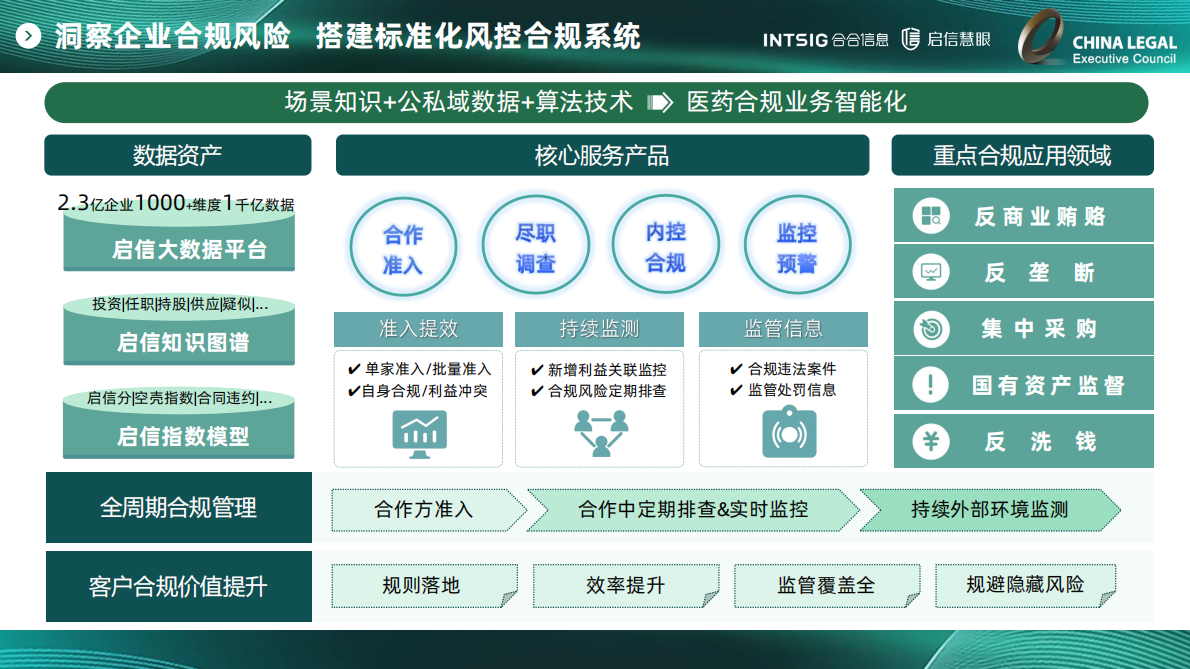
Task: Click the exclamation icon beside 国有资产监督
Action: pos(933,384)
